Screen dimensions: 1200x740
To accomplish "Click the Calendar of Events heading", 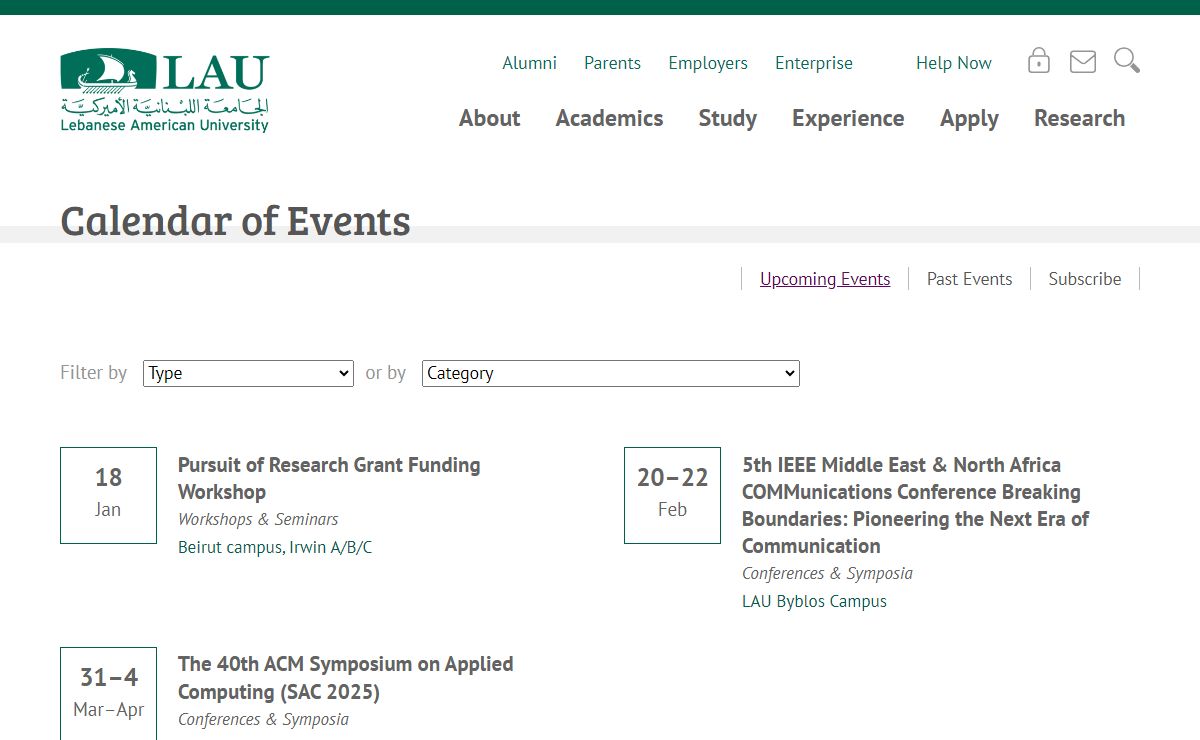I will [235, 221].
